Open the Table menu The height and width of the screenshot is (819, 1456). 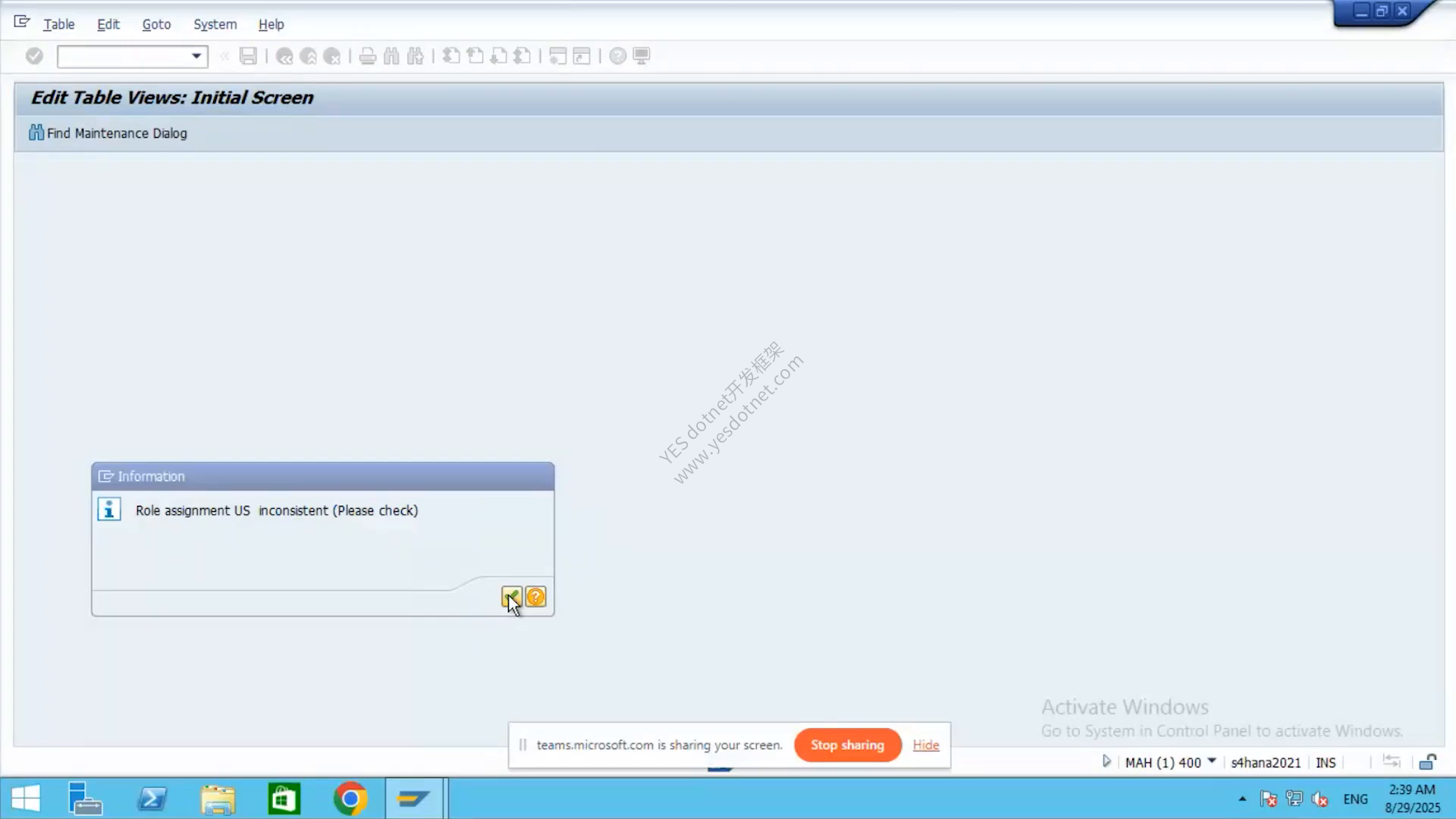pyautogui.click(x=58, y=24)
